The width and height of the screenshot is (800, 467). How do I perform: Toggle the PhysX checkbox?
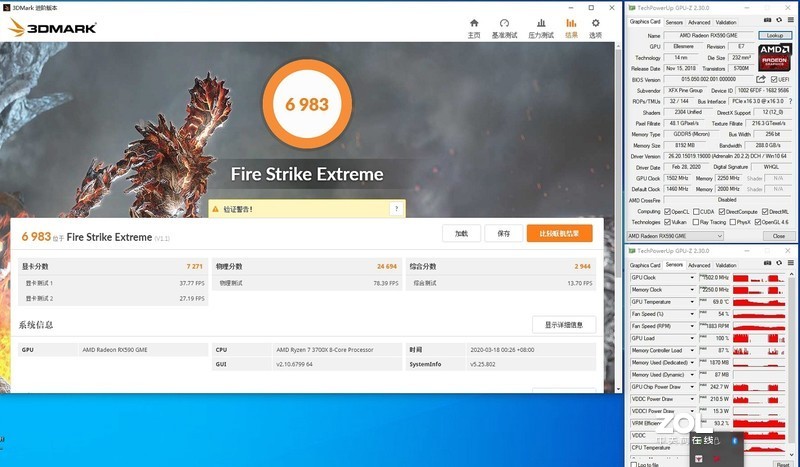[733, 222]
